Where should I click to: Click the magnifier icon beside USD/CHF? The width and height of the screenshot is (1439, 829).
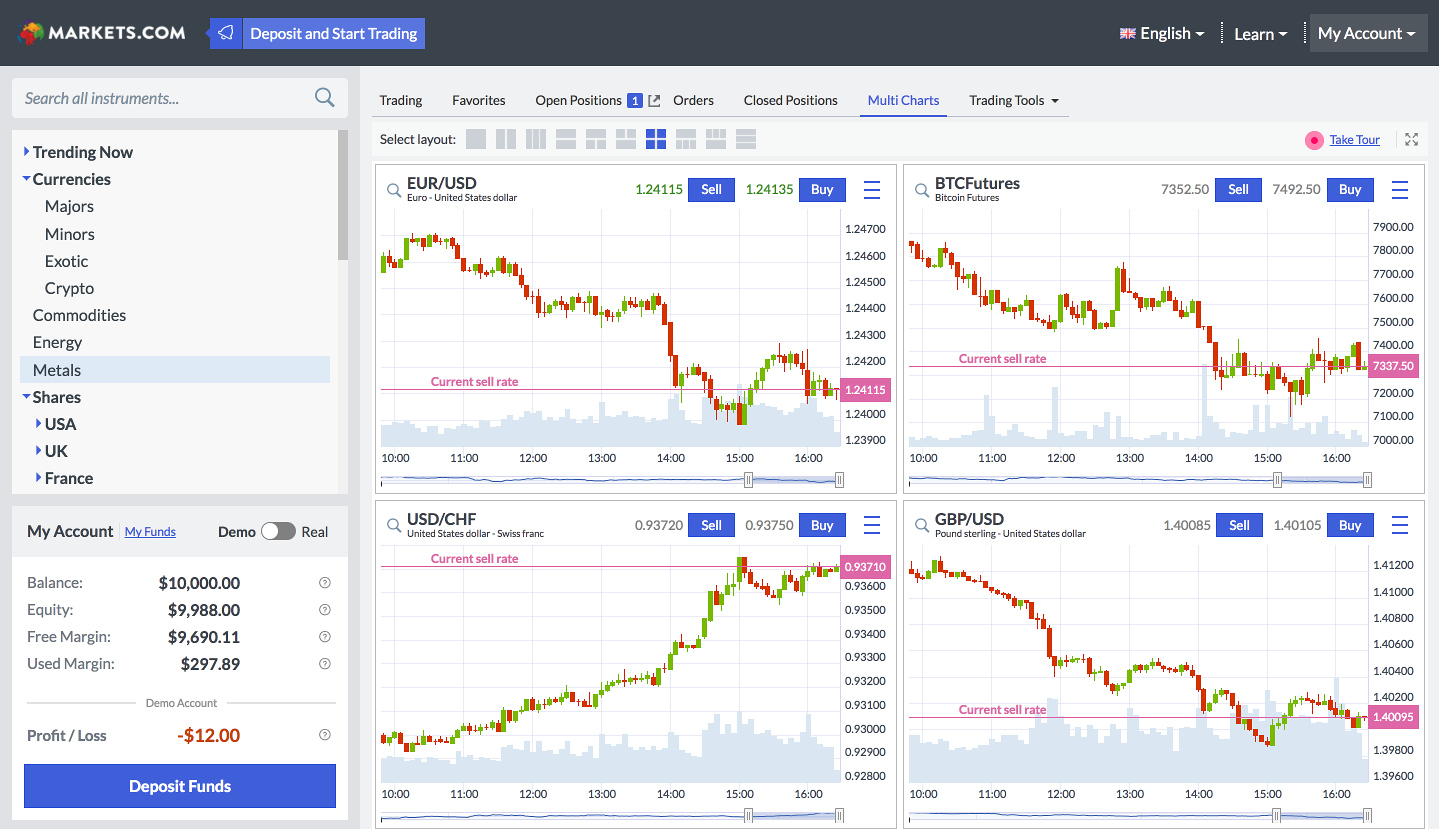click(393, 525)
